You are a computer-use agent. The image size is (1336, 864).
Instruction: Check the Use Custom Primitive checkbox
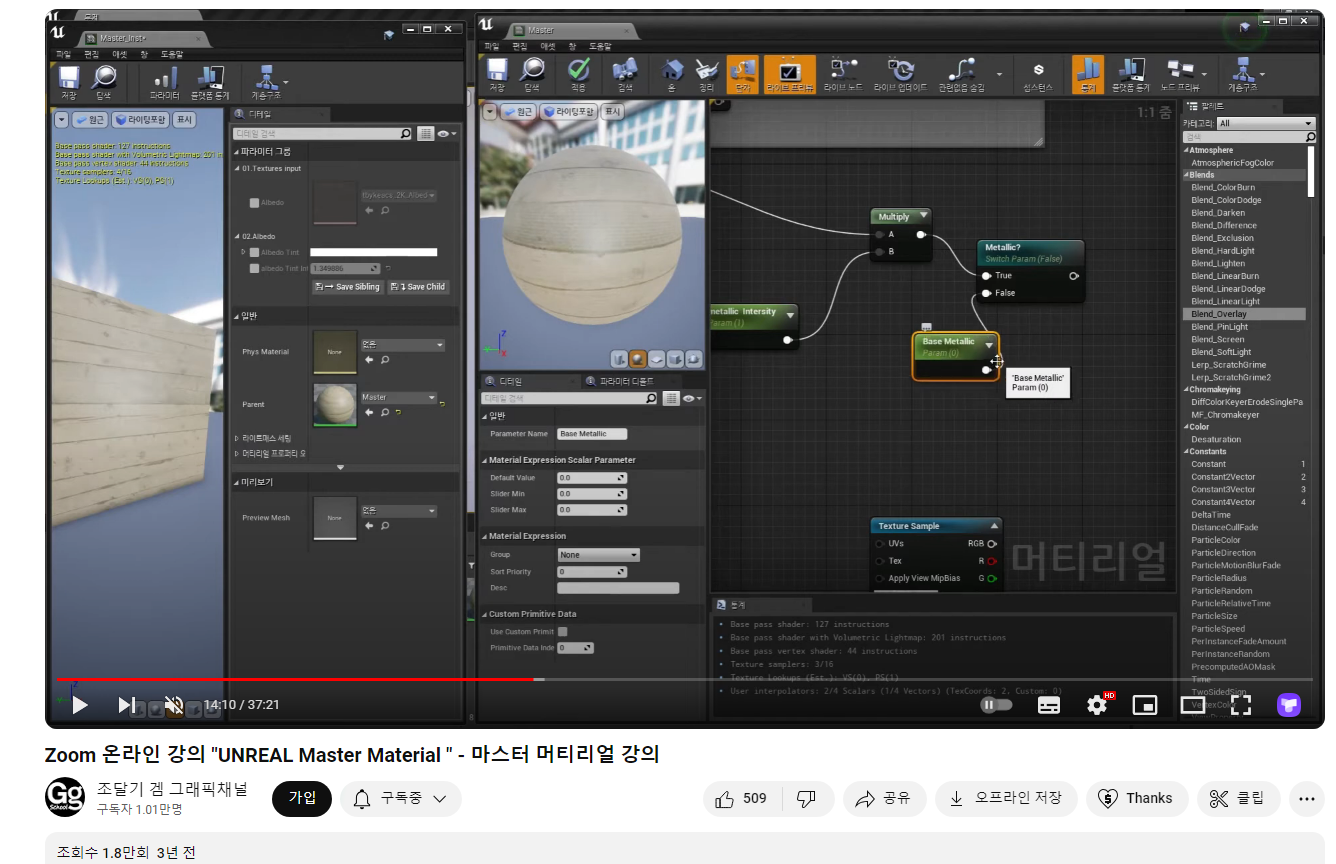tap(563, 632)
